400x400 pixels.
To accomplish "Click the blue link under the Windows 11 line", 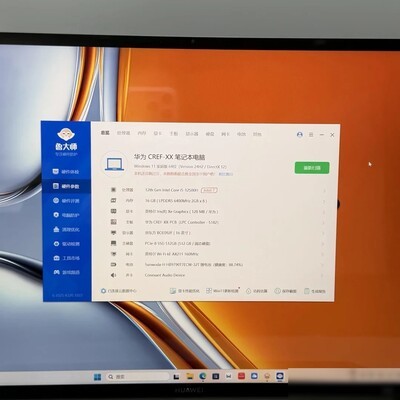I will point(226,174).
